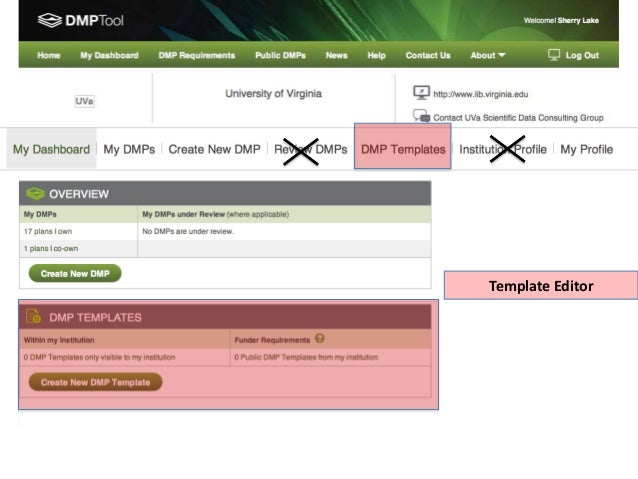Screen dimensions: 638x479
Task: Click the 'Within my Institution' column header
Action: (59, 340)
